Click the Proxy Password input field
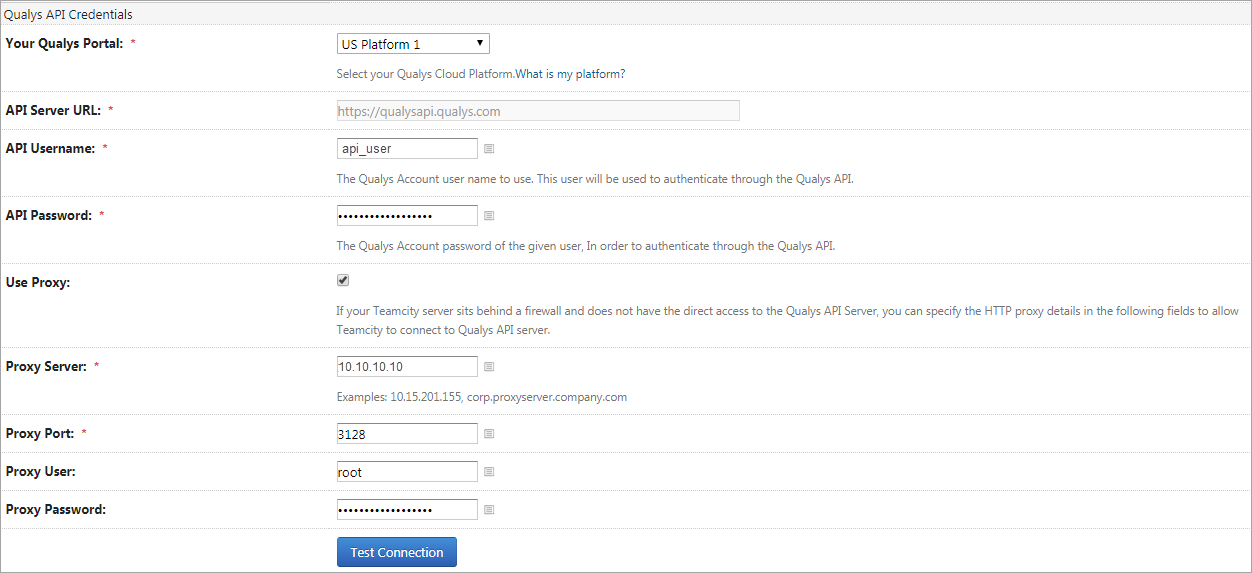Screen dimensions: 1252x573 (x=407, y=510)
